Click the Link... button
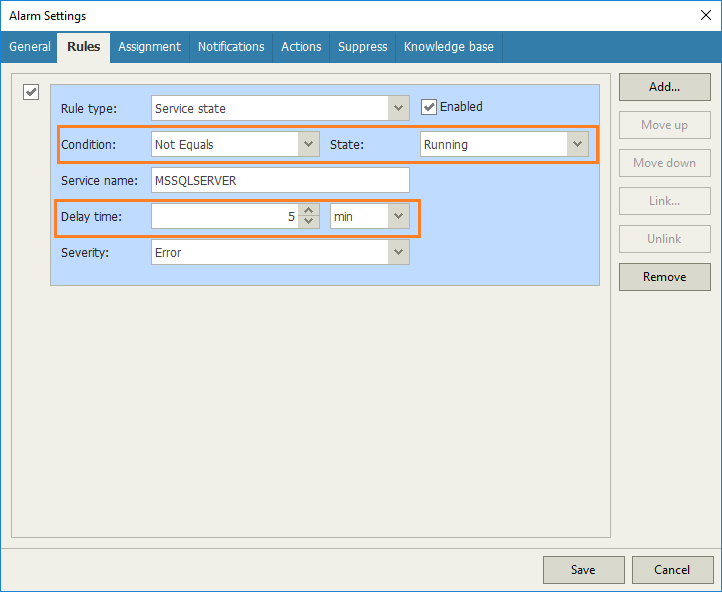This screenshot has height=592, width=722. tap(664, 201)
